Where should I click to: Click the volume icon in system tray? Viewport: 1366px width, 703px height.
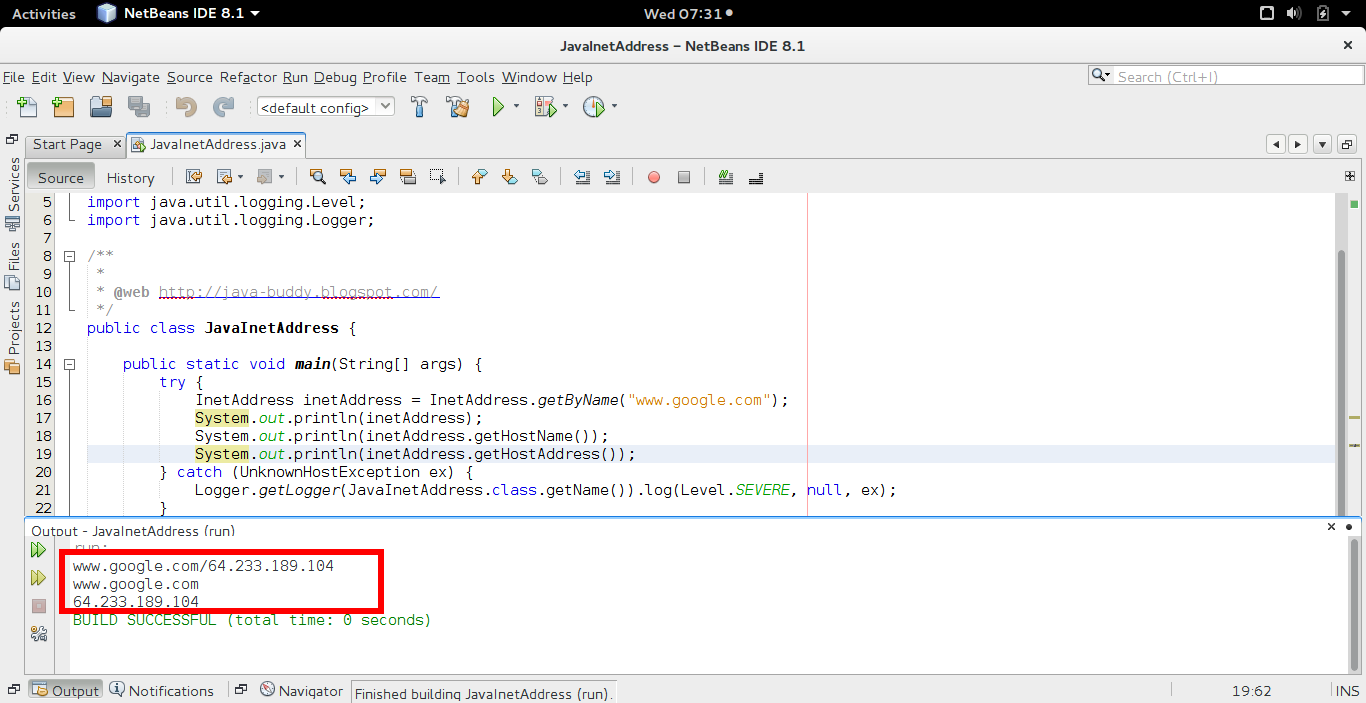[x=1295, y=13]
